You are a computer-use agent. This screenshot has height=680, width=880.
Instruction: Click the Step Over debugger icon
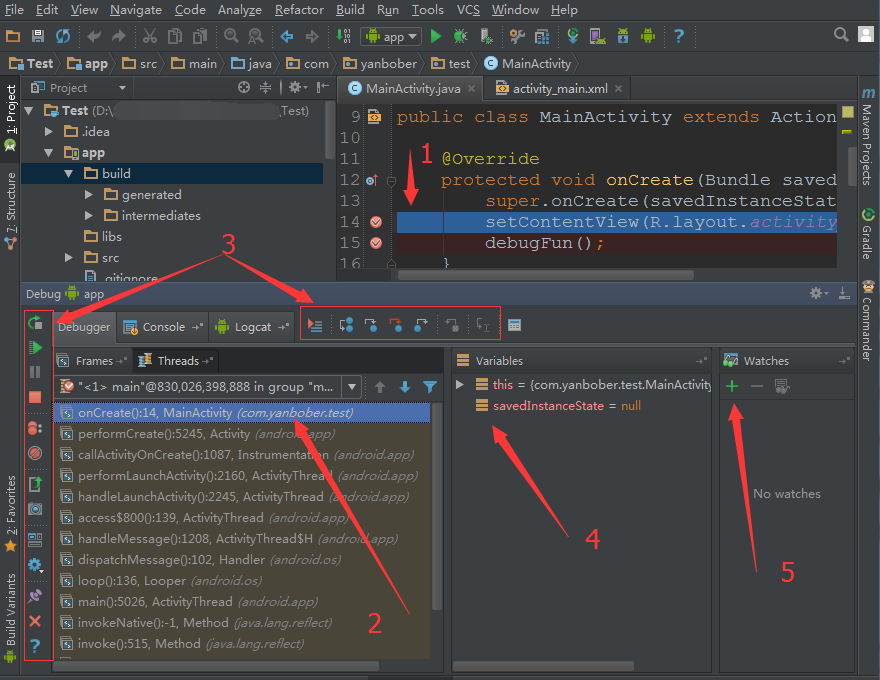pos(346,325)
